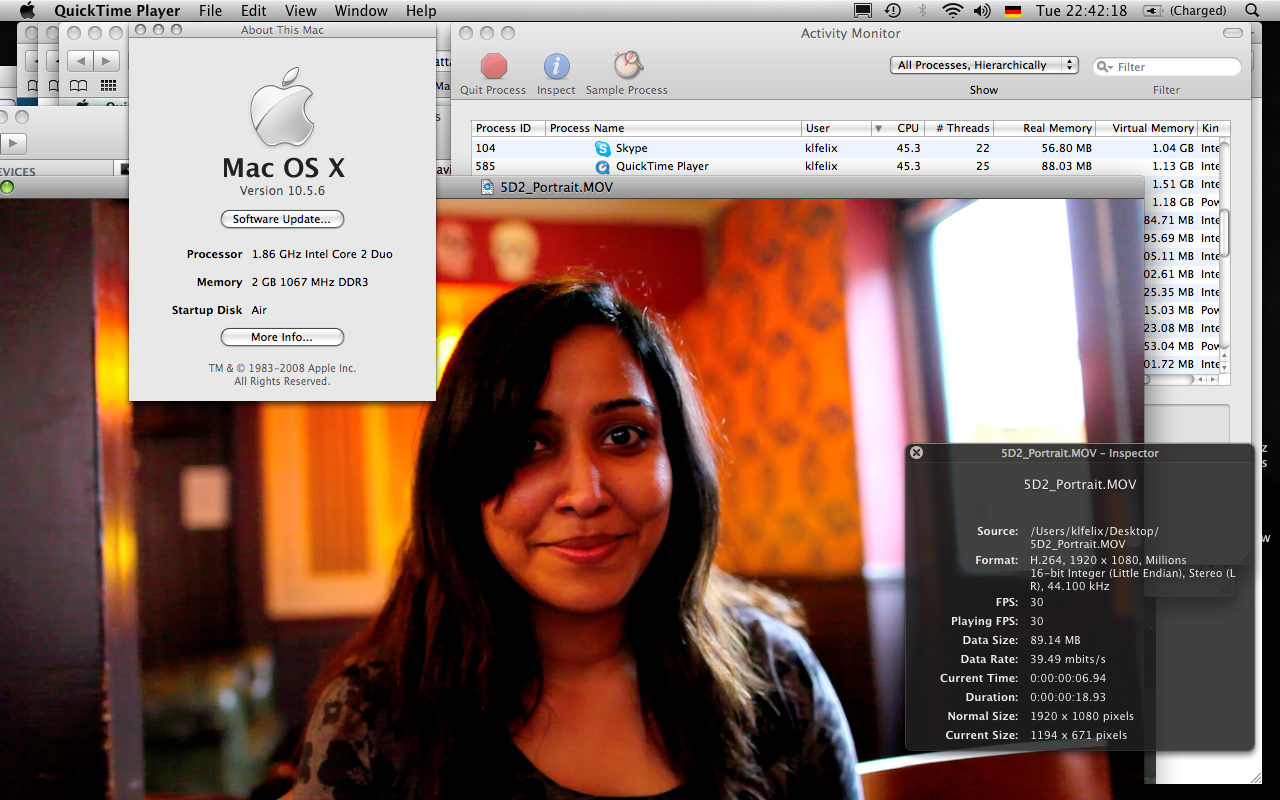Open the All Processes, Hierarchically dropdown
Image resolution: width=1280 pixels, height=800 pixels.
(x=984, y=65)
